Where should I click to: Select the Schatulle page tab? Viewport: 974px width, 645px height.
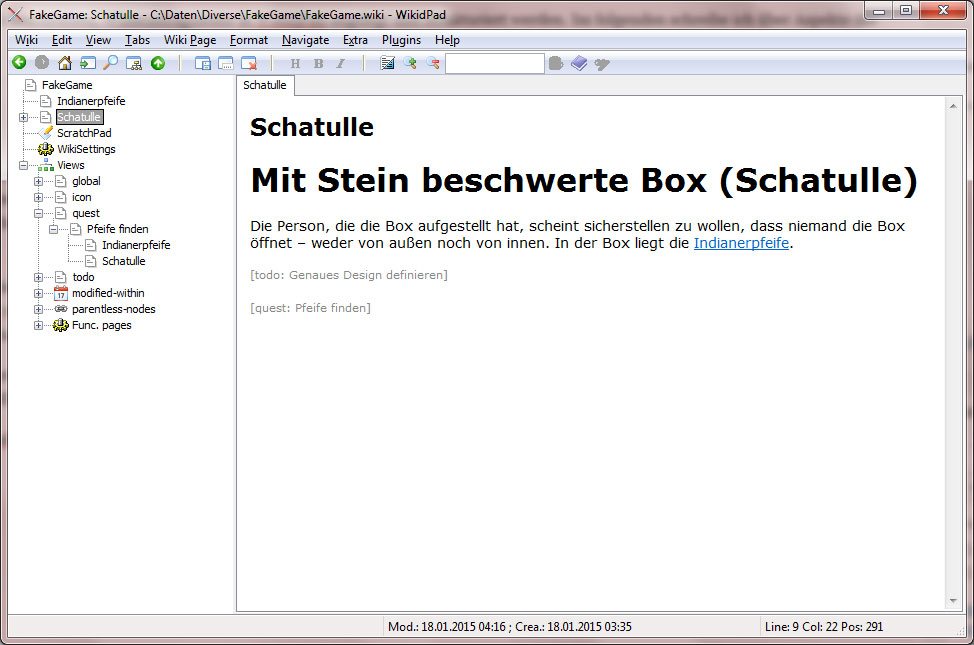(265, 86)
